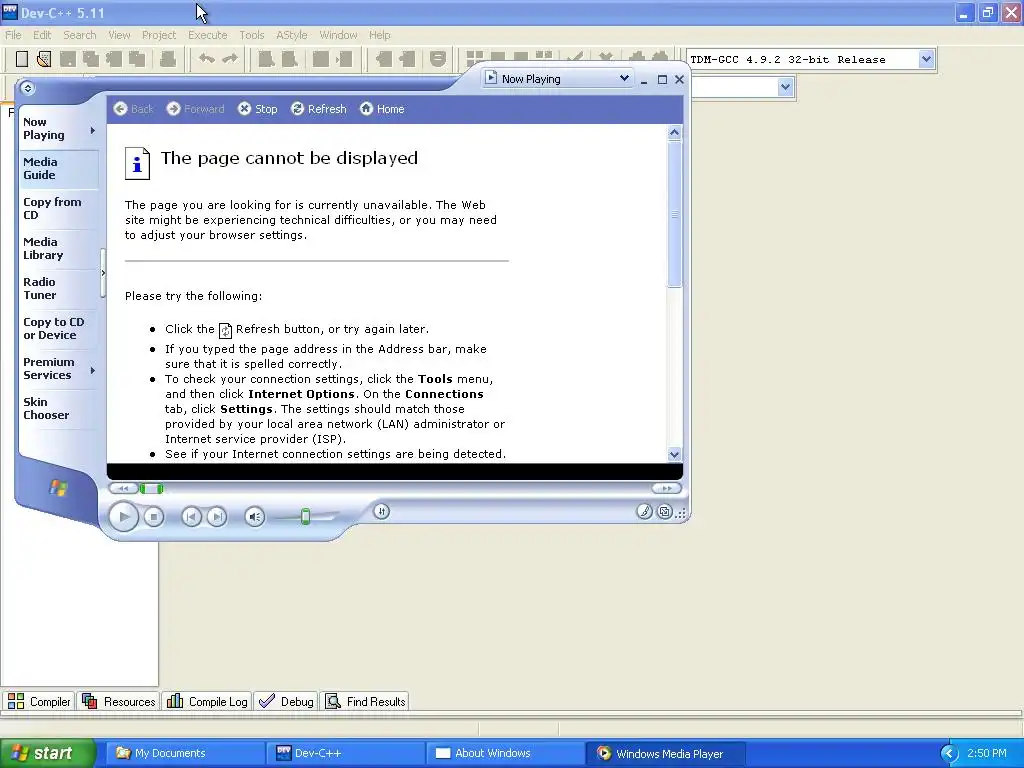1024x768 pixels.
Task: Click the Play button in Media Player
Action: [123, 517]
